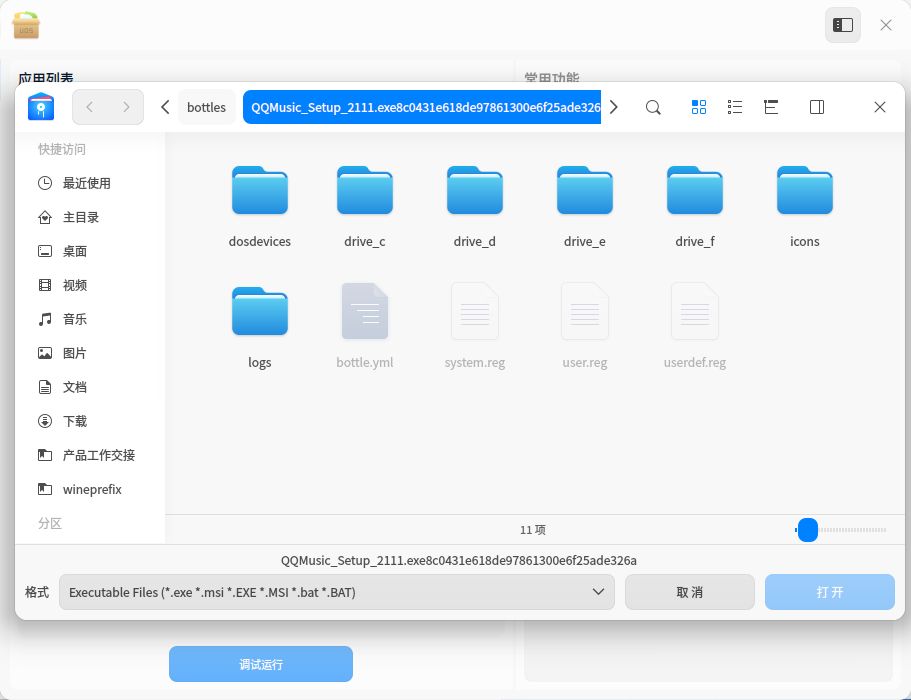
Task: Open wineprefix bookmark in sidebar
Action: point(90,490)
